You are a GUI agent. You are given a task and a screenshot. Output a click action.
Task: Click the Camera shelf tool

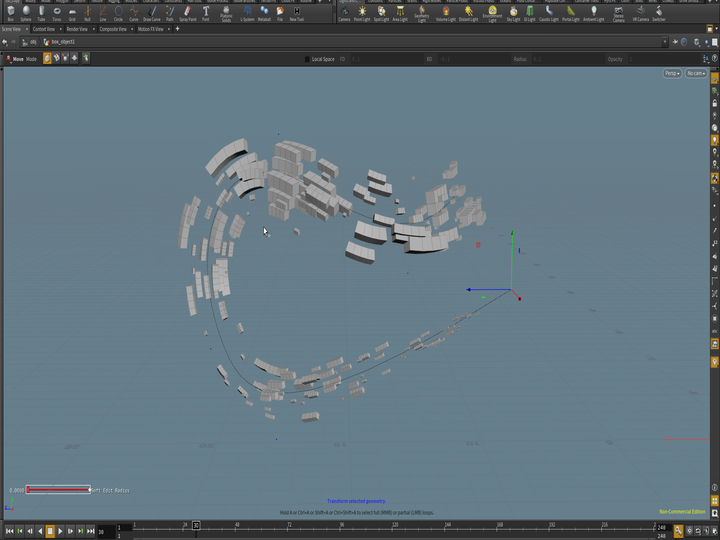344,12
